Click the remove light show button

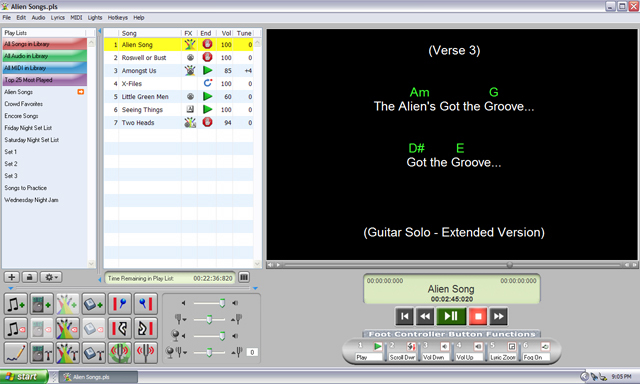point(68,329)
